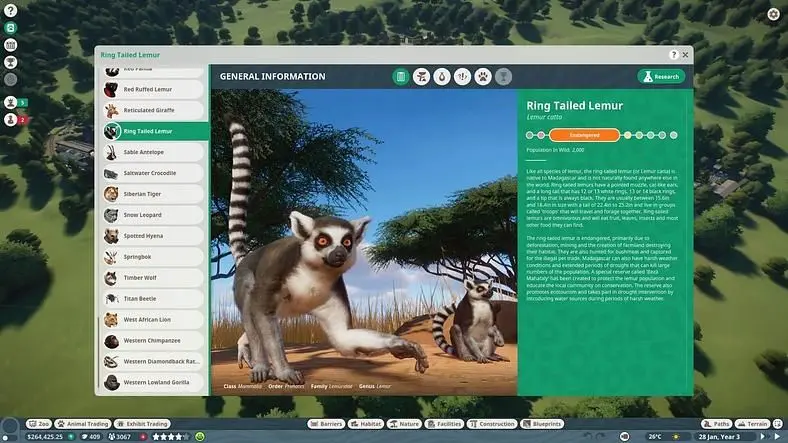
Task: Click the last play speed arrow
Action: pyautogui.click(x=777, y=437)
